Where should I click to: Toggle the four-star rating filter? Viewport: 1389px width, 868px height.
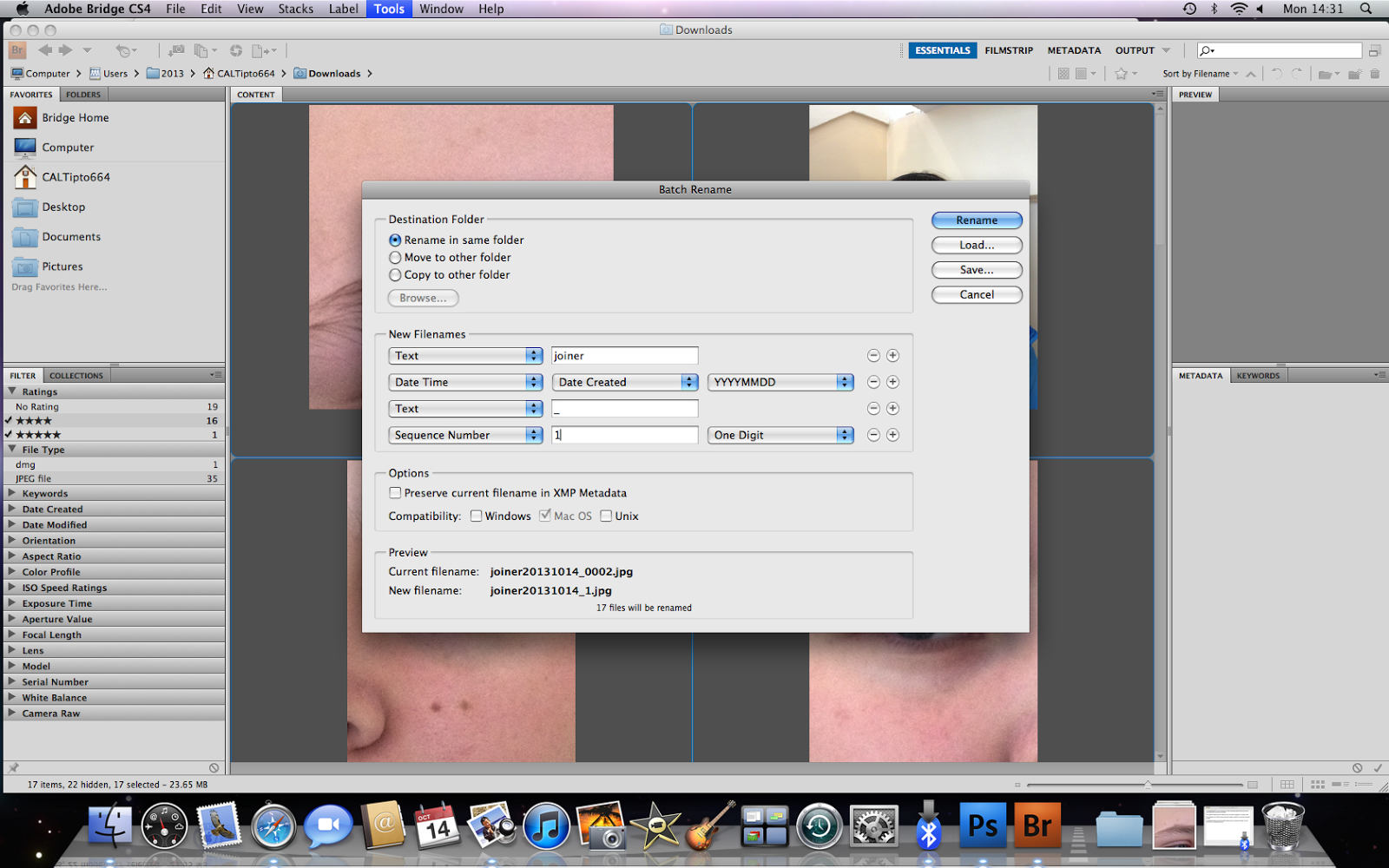point(114,421)
